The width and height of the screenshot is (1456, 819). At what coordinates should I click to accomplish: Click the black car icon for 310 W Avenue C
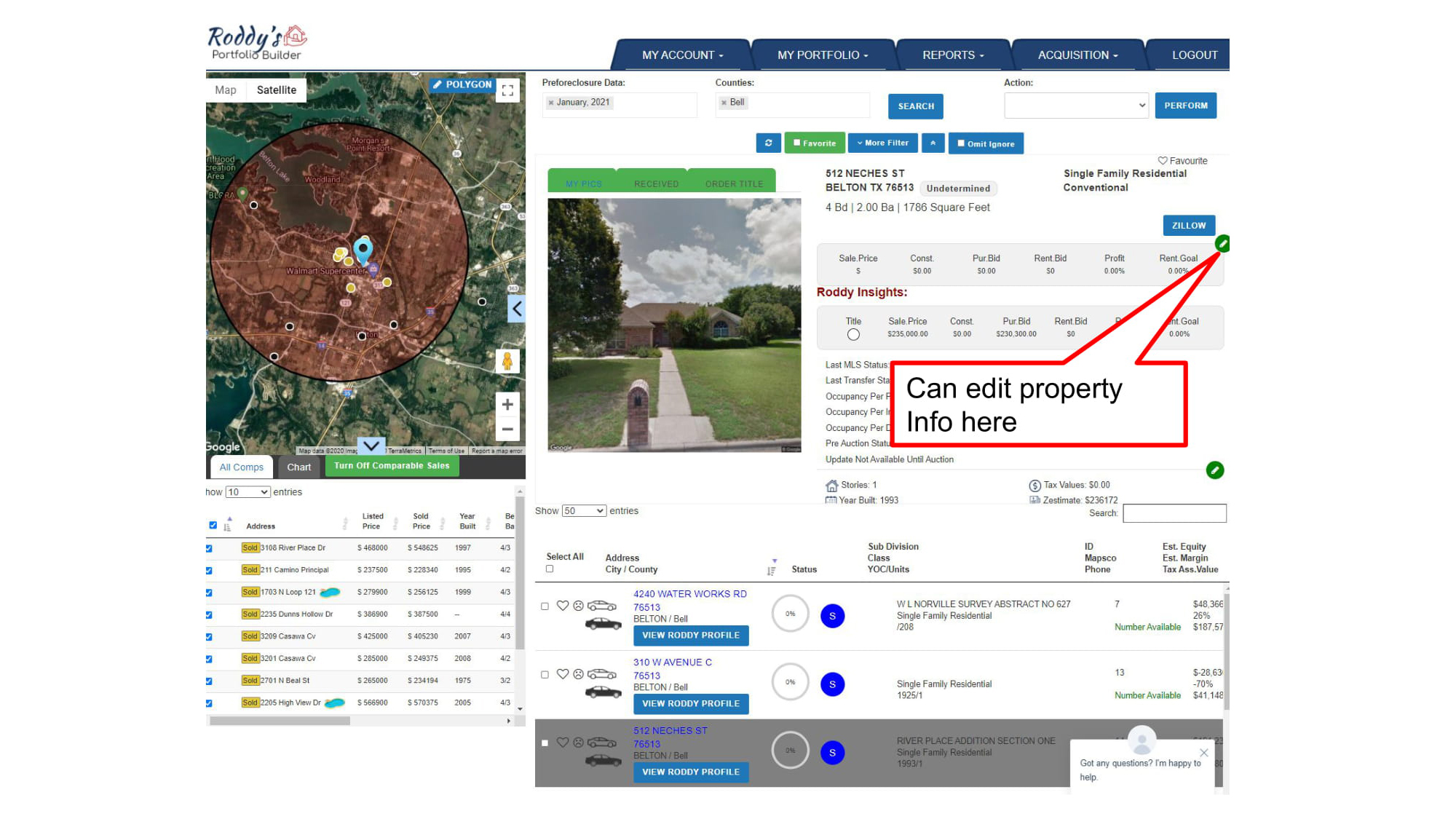(604, 692)
